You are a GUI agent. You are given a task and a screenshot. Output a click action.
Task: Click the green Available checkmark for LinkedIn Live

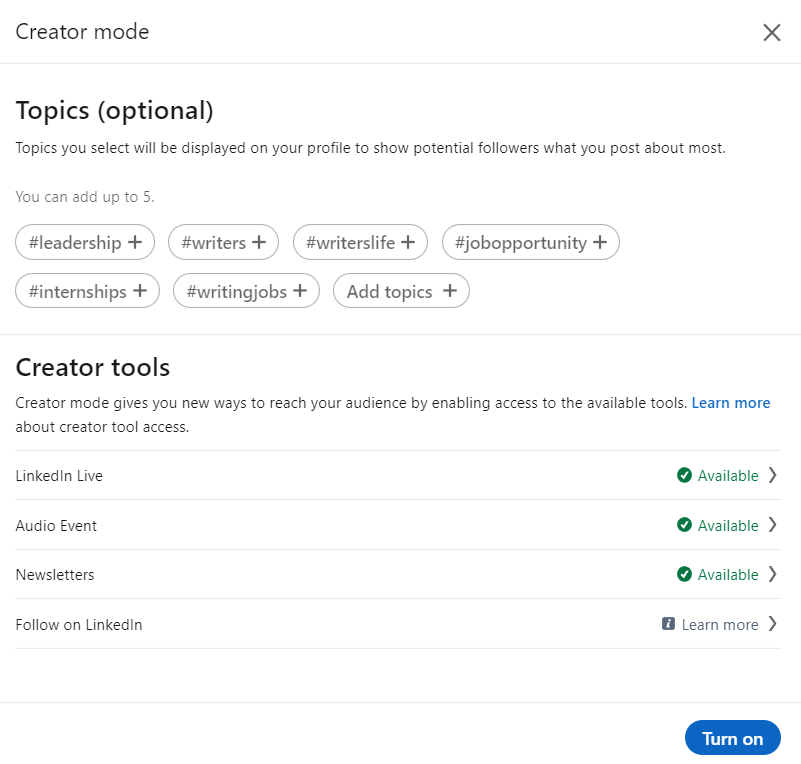(685, 475)
